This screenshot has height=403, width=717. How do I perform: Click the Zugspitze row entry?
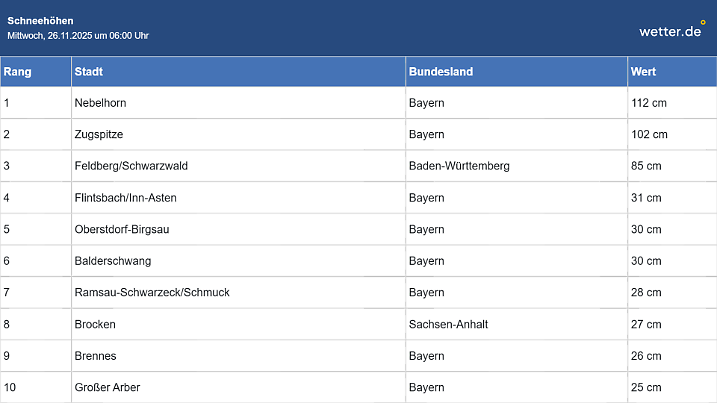coord(99,134)
